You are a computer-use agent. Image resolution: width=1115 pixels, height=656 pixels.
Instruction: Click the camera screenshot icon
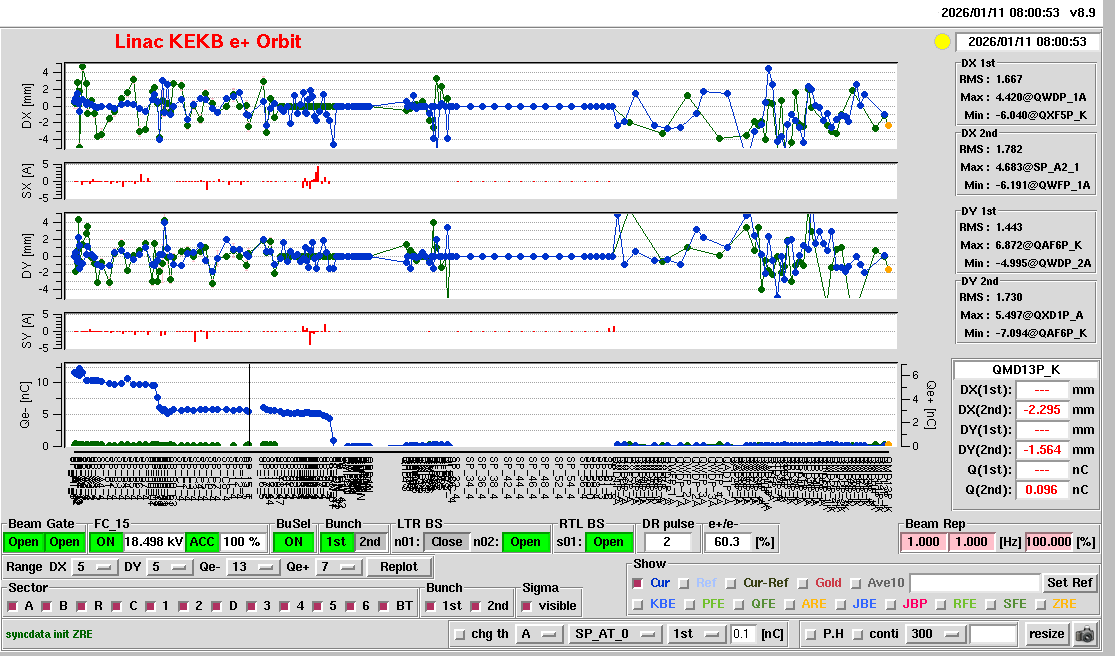(x=1084, y=634)
